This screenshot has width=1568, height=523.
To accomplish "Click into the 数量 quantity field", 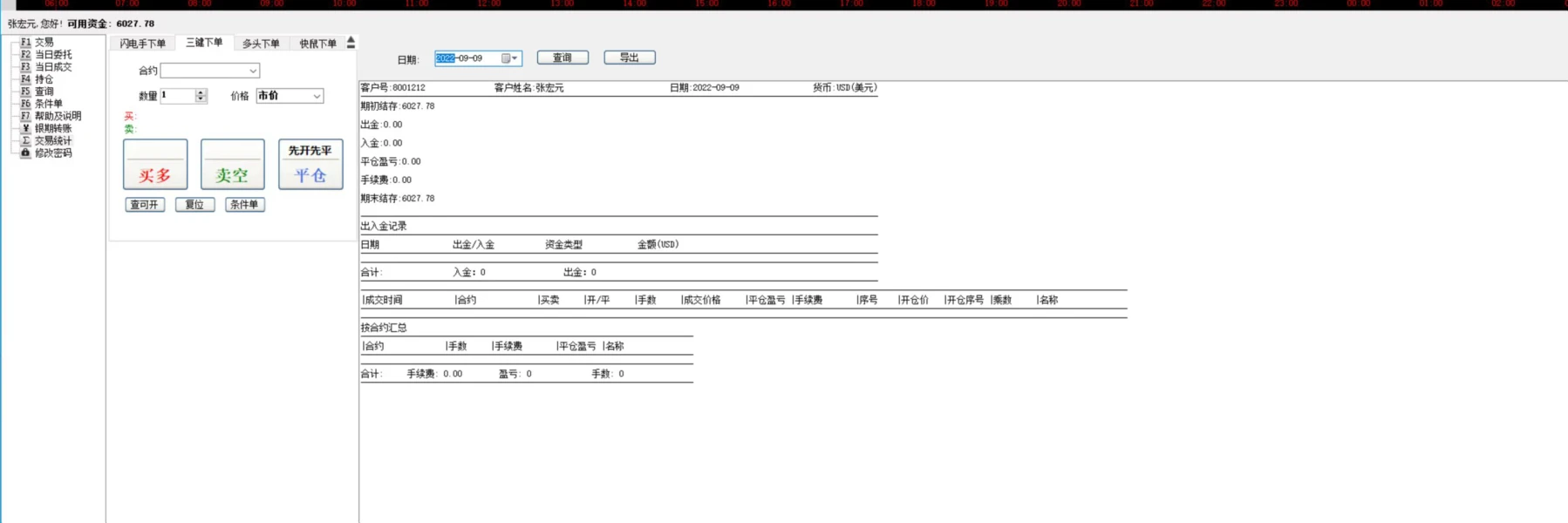I will pos(178,96).
